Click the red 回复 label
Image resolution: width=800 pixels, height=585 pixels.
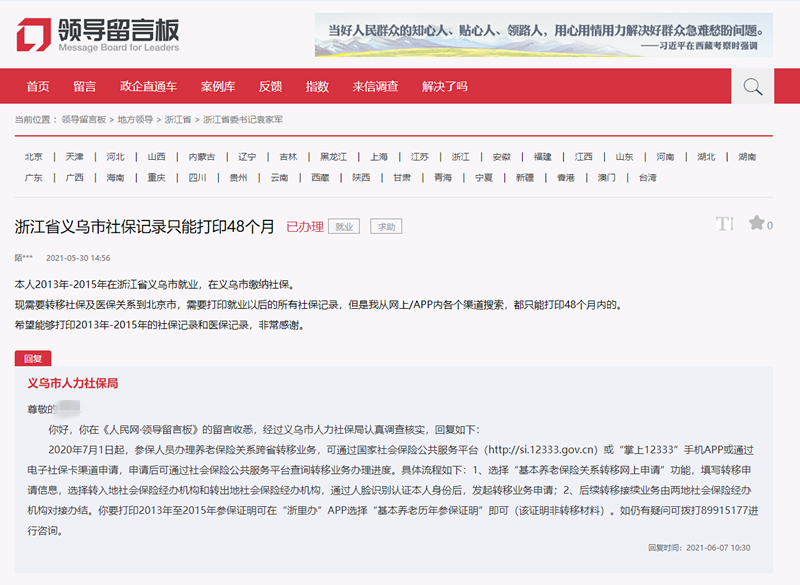33,358
